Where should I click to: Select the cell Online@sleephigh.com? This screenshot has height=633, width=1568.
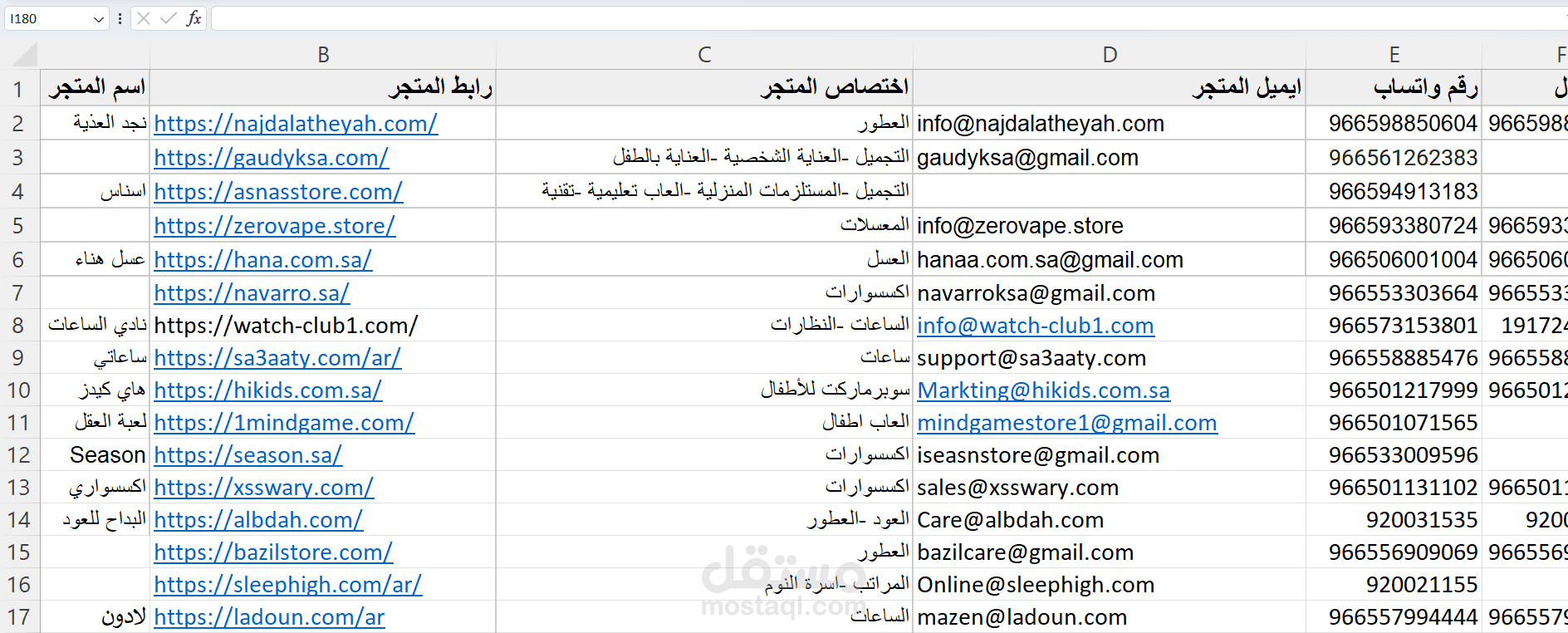point(1110,585)
